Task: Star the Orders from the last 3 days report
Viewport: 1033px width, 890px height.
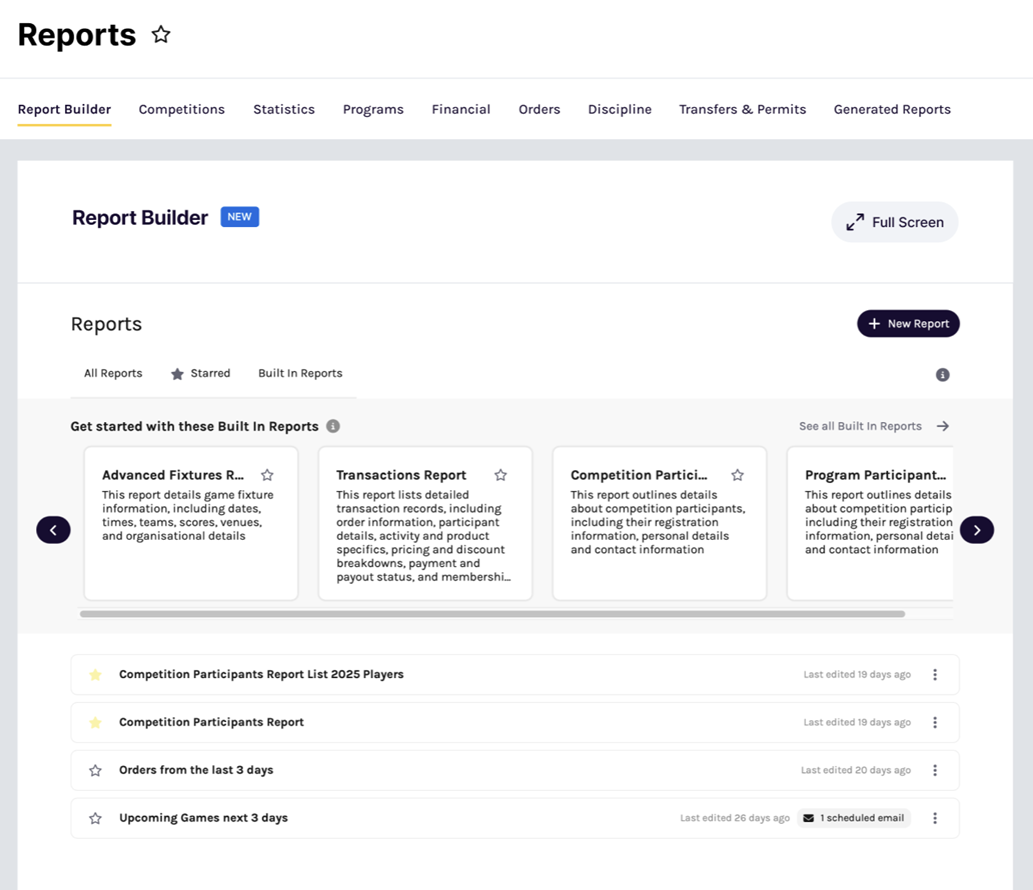Action: pyautogui.click(x=95, y=771)
